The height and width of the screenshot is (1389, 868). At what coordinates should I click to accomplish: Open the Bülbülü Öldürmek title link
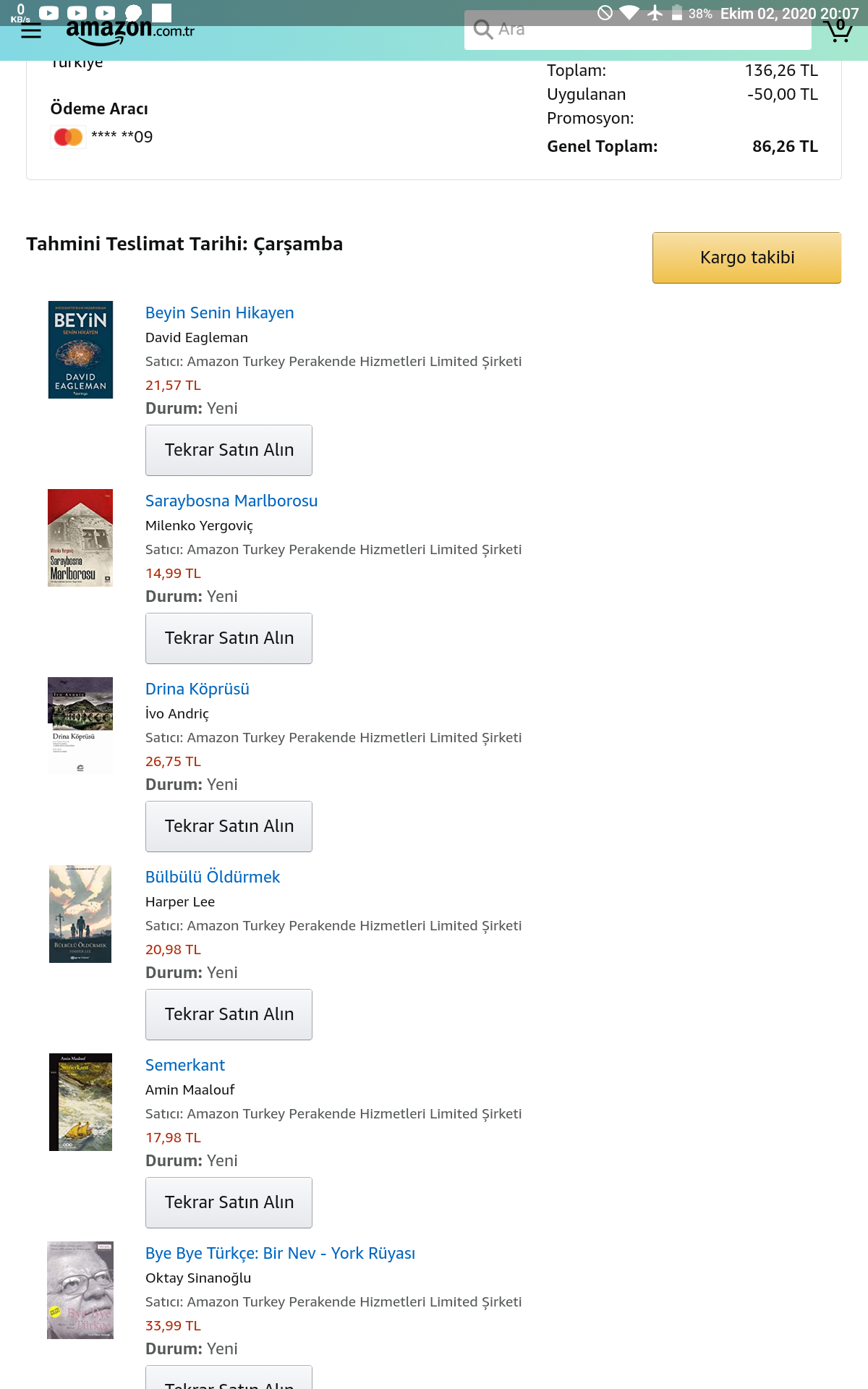tap(213, 877)
